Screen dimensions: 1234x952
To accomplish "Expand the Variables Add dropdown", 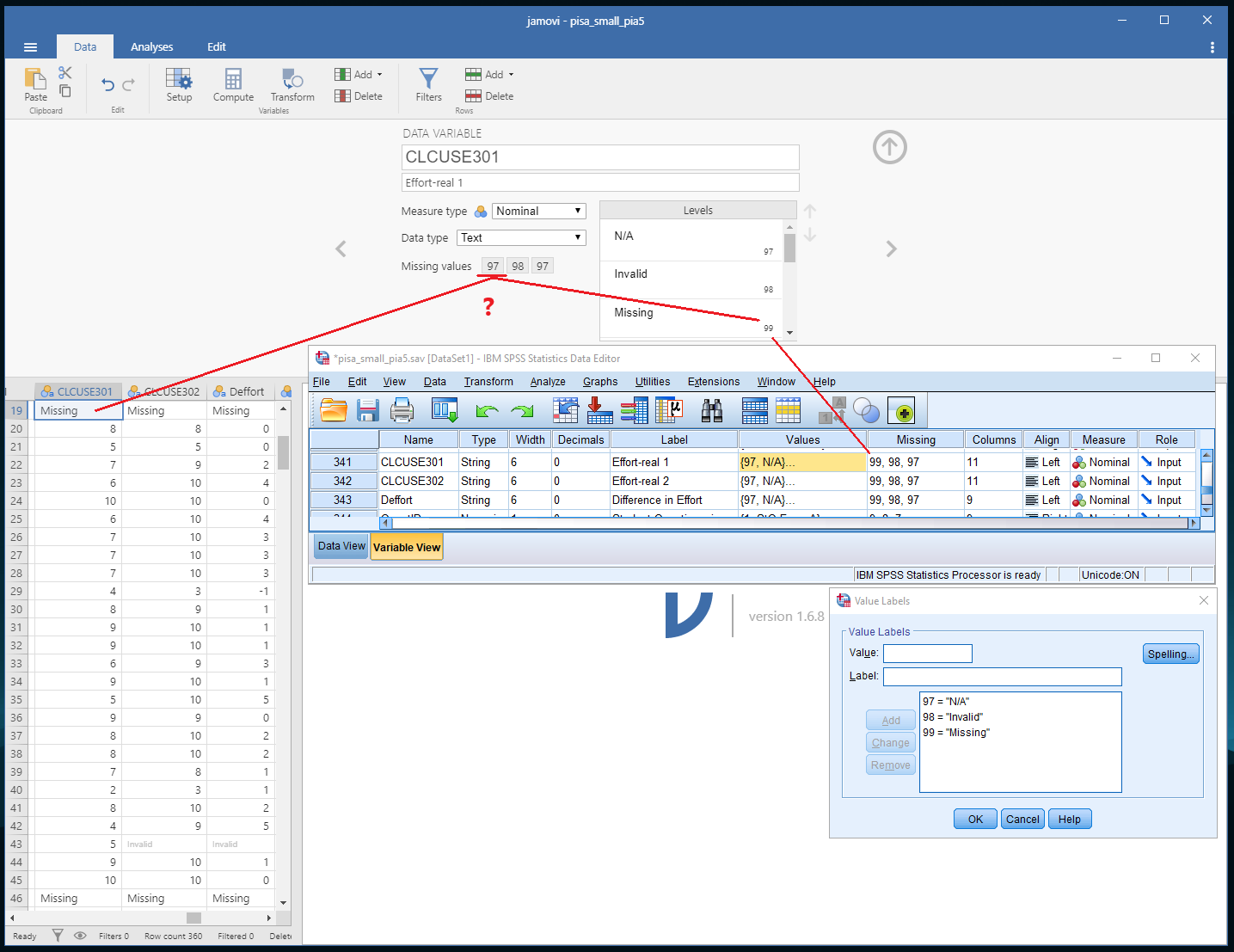I will (359, 74).
